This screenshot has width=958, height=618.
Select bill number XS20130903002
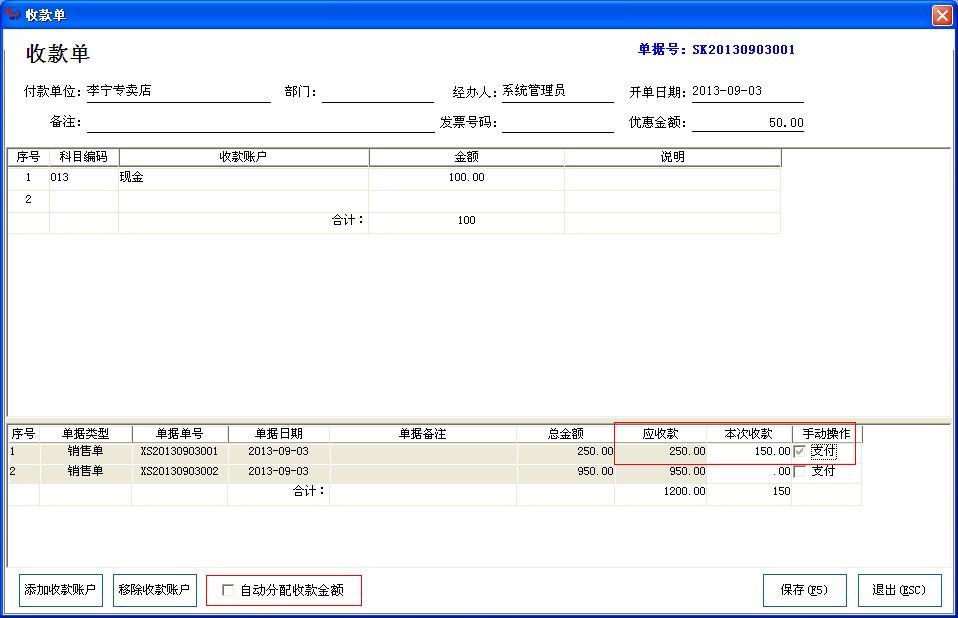(180, 471)
